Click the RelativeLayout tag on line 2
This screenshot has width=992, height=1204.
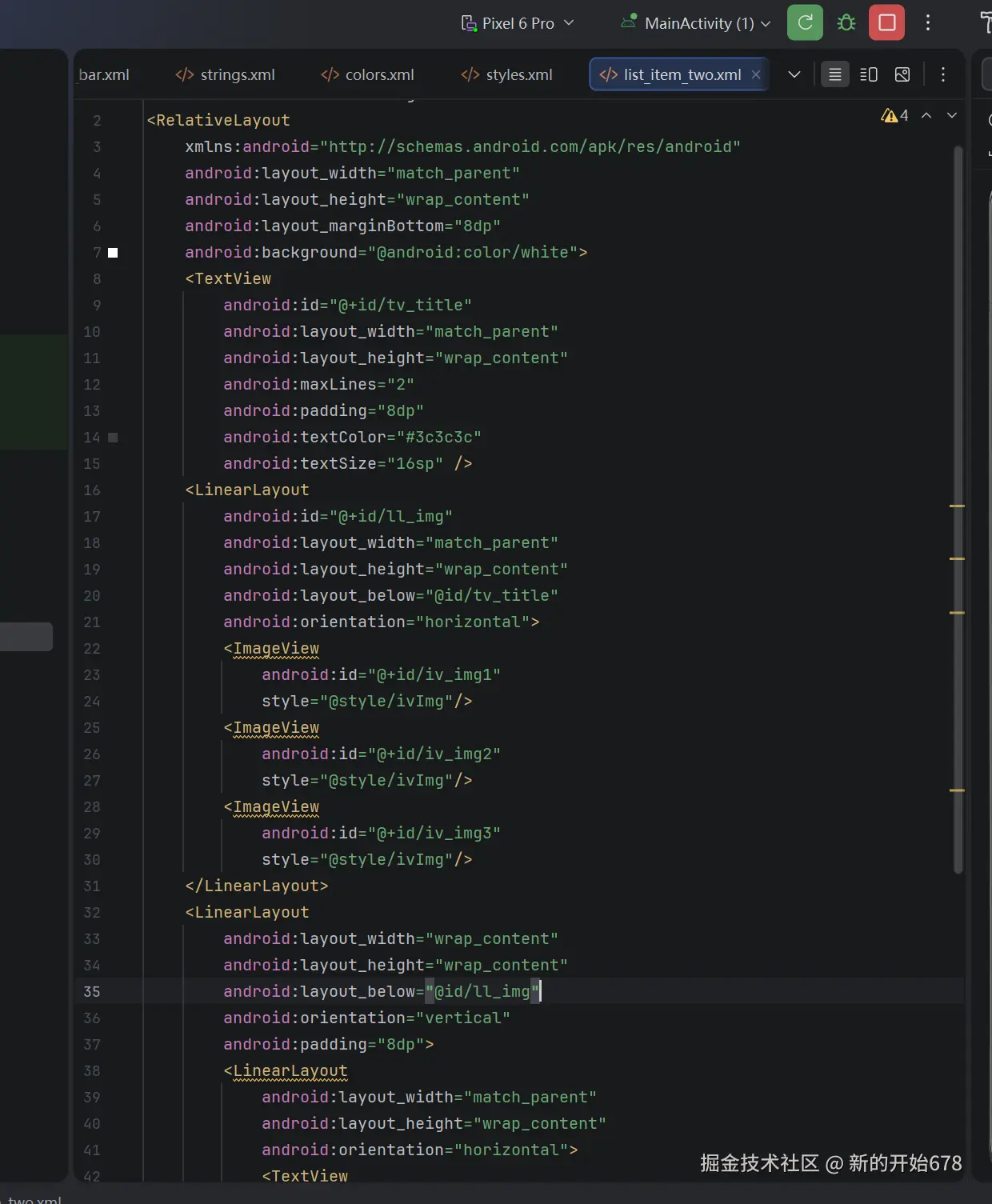218,120
